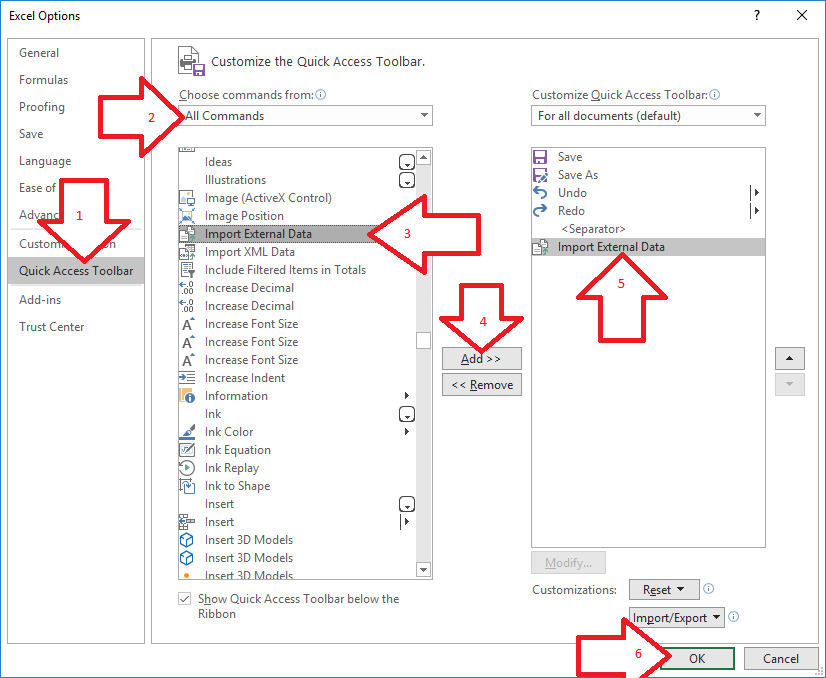Click the Ink Equation icon

[x=187, y=450]
